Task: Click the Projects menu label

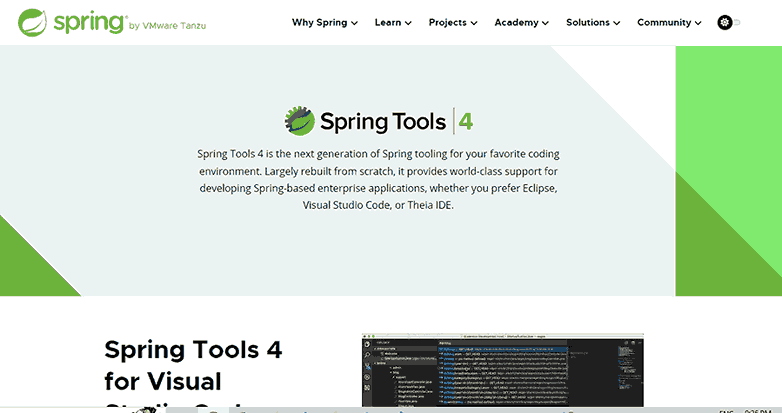Action: coord(447,22)
